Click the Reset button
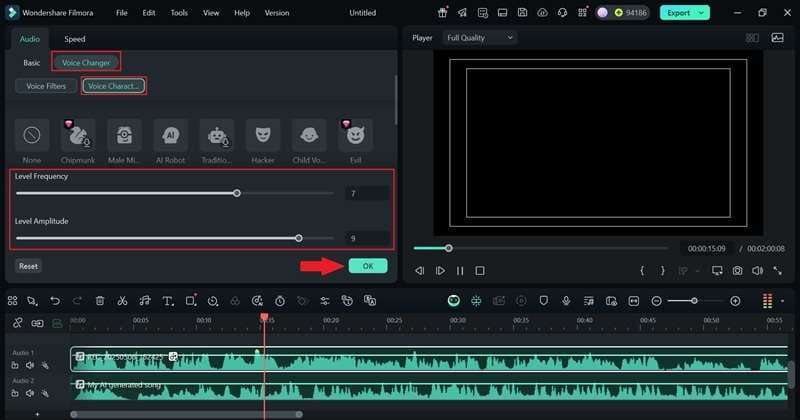800x420 pixels. pyautogui.click(x=28, y=266)
